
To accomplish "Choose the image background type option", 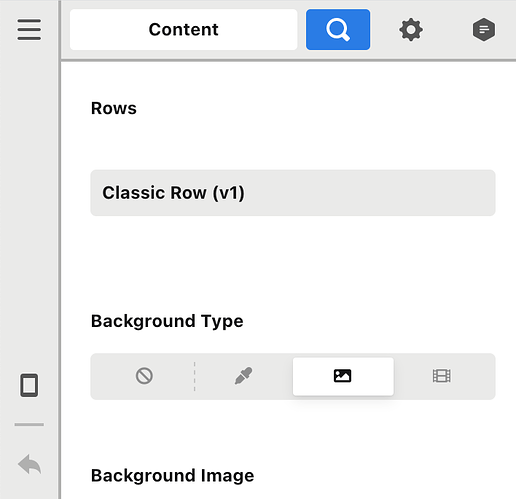I will point(343,376).
